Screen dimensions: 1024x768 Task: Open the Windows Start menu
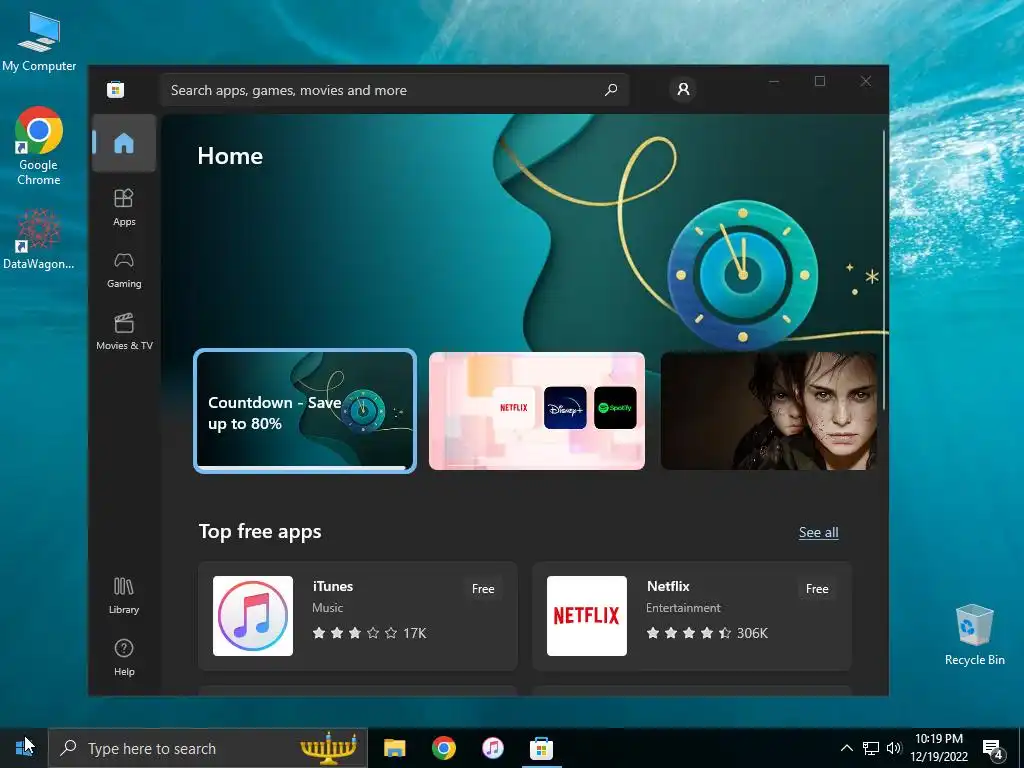tap(24, 748)
